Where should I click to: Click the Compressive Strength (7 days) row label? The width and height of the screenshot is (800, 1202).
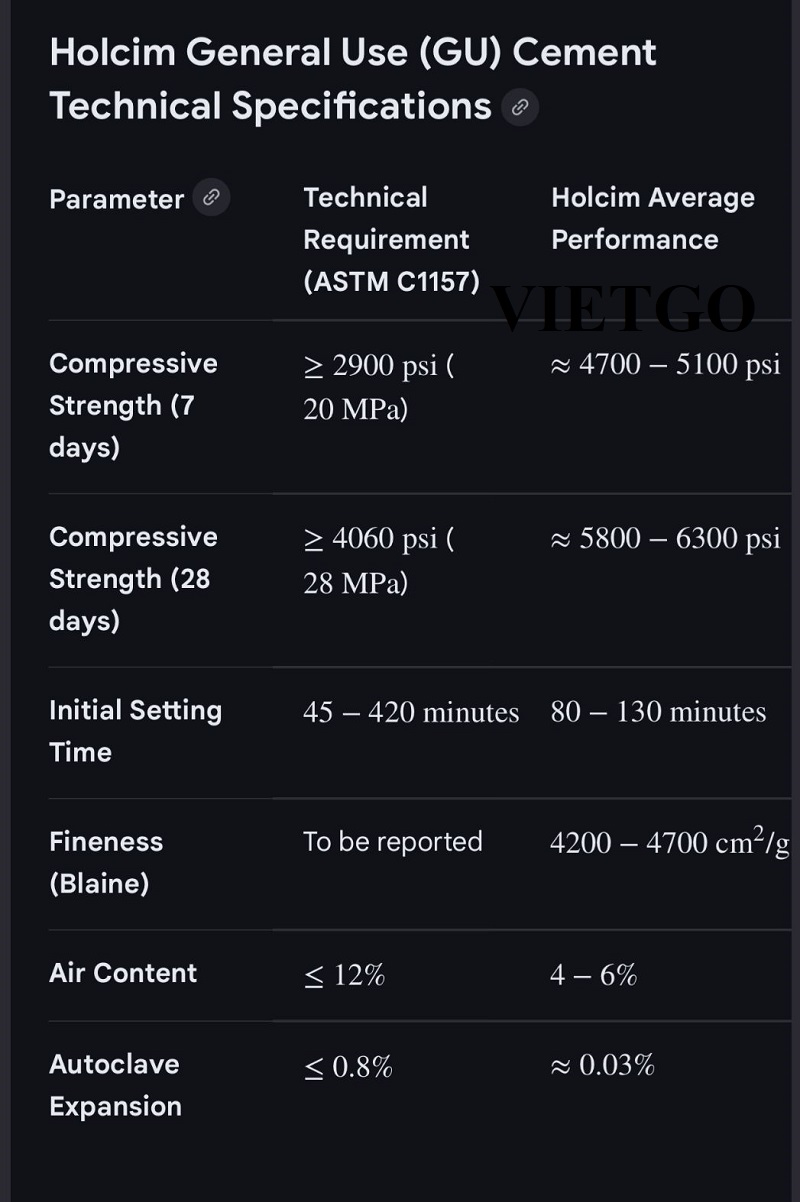click(133, 405)
